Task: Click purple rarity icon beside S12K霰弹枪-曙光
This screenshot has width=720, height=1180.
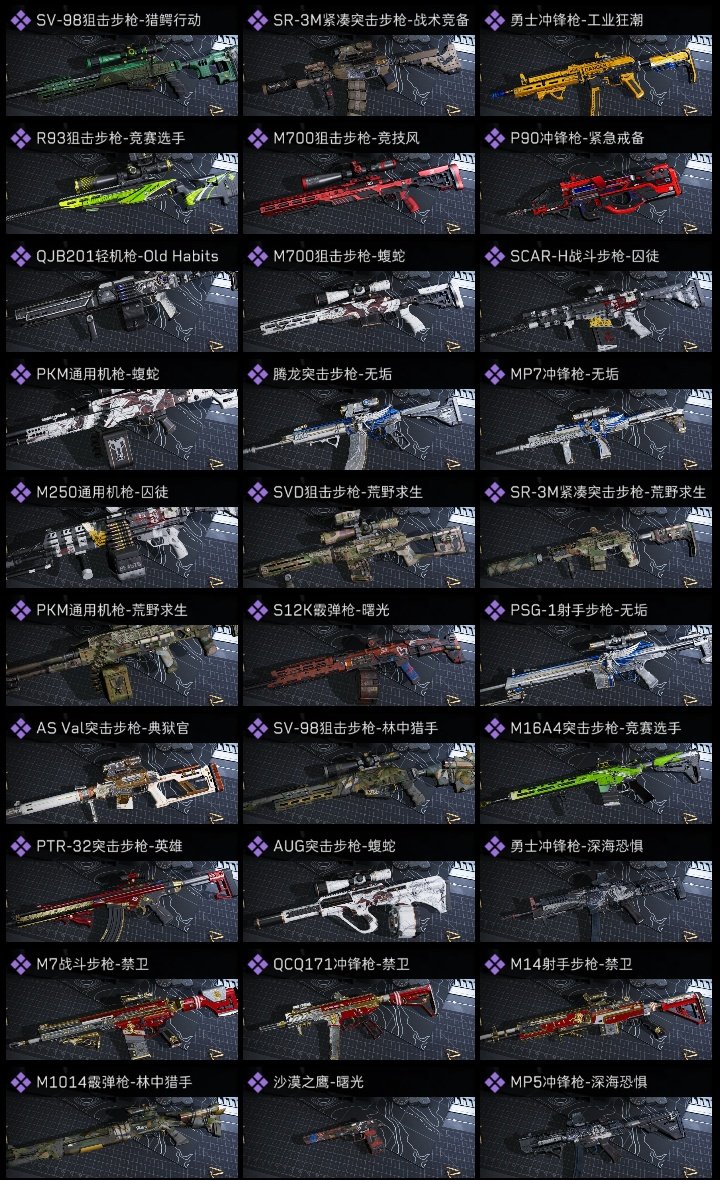Action: pyautogui.click(x=257, y=610)
